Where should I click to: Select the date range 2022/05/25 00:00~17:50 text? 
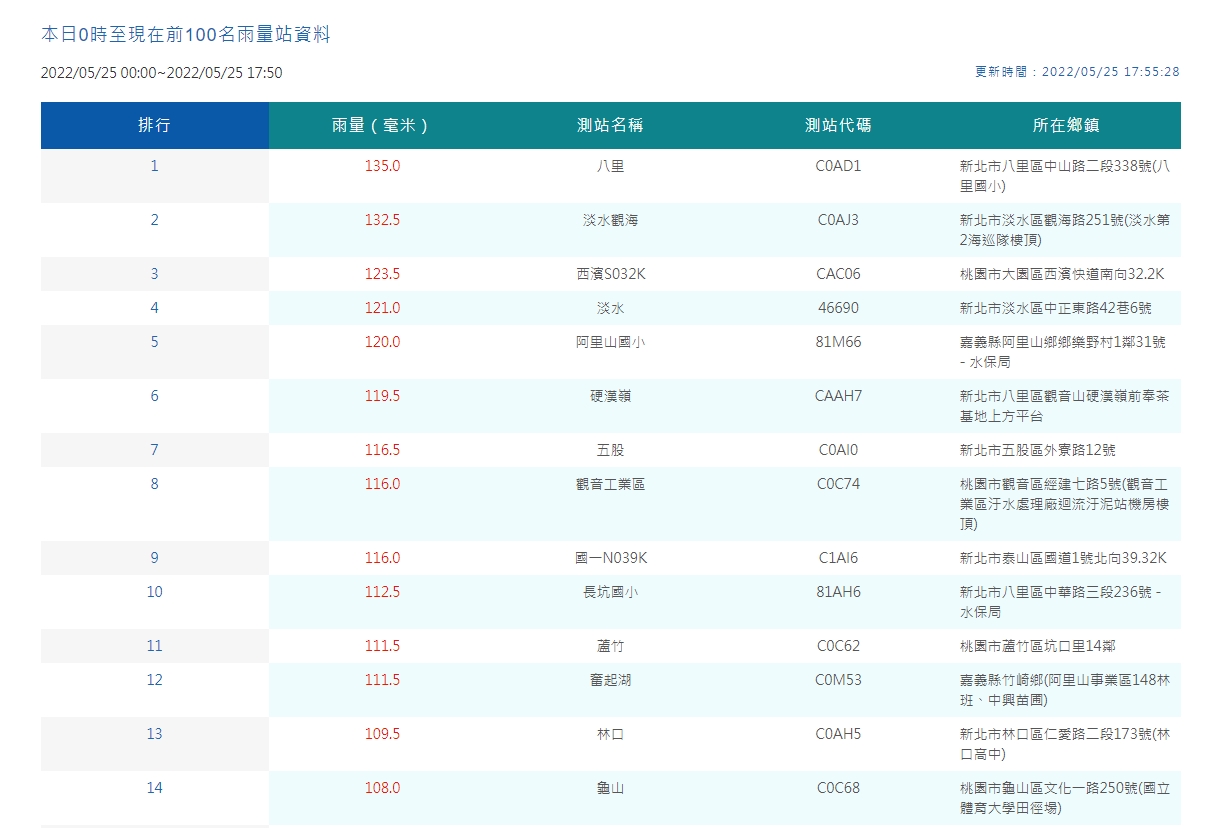162,73
